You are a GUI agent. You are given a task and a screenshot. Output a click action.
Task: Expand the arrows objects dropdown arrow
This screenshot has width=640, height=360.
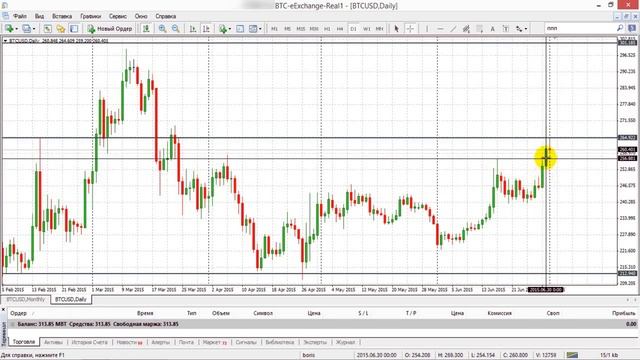click(526, 29)
